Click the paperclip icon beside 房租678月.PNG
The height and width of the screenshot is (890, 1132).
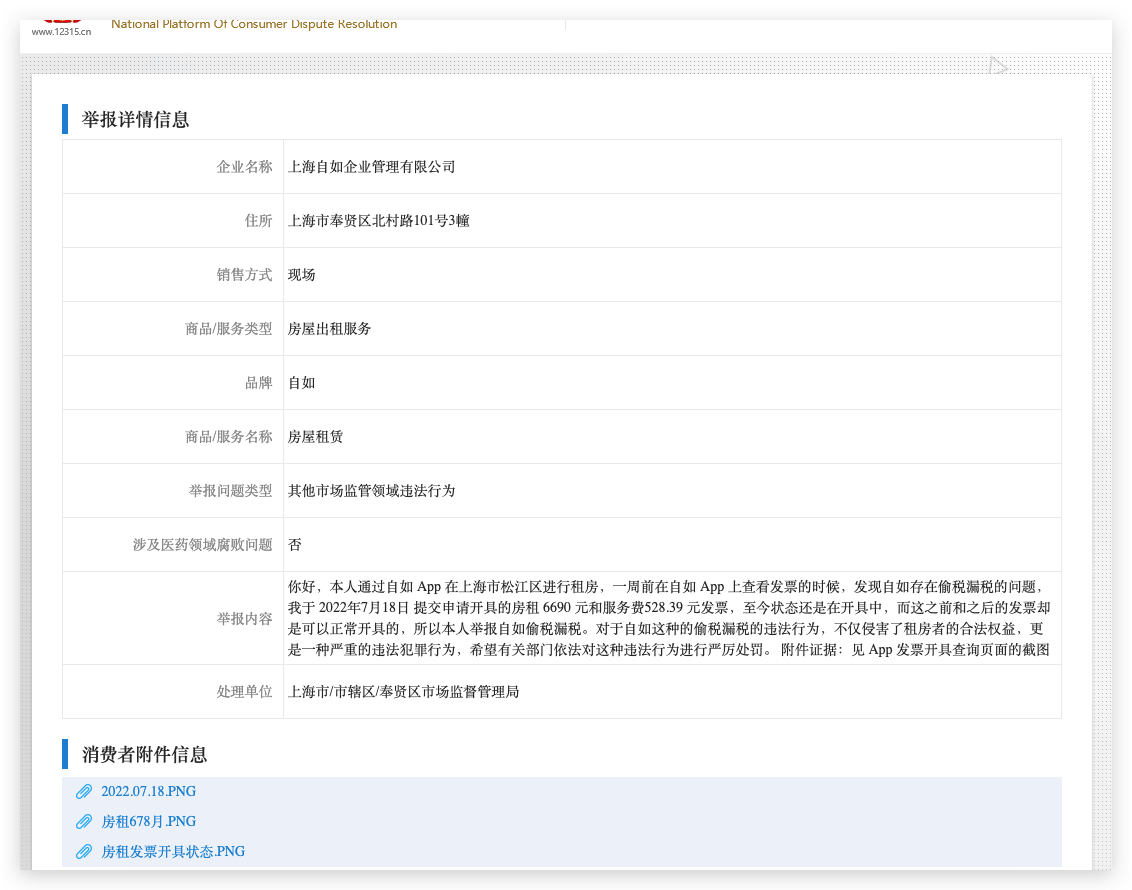click(84, 822)
